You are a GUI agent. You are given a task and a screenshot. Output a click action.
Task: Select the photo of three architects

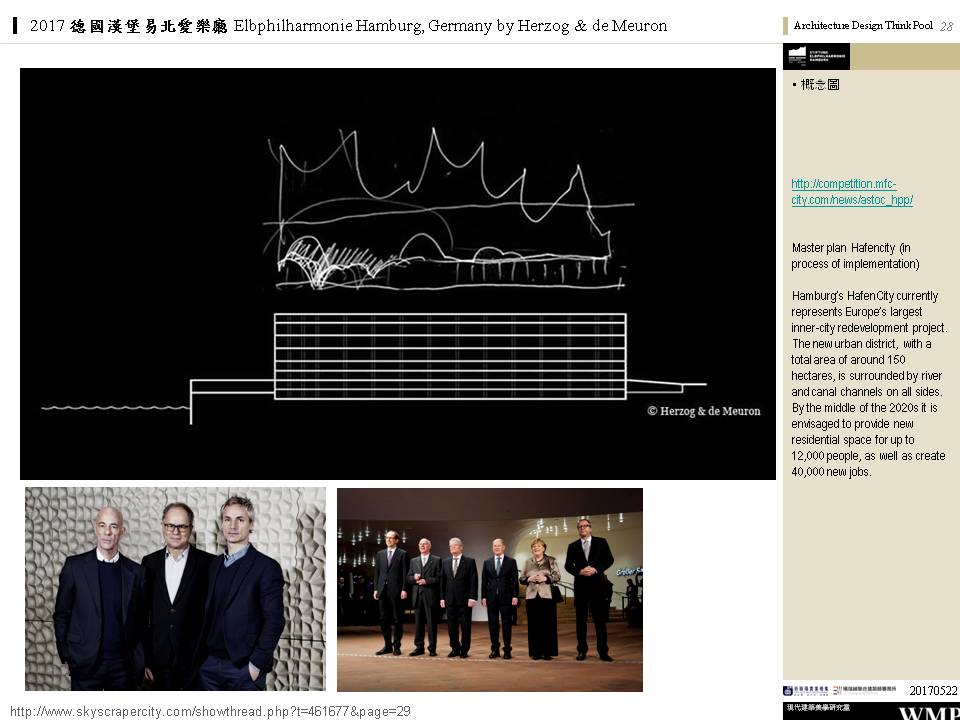[175, 589]
